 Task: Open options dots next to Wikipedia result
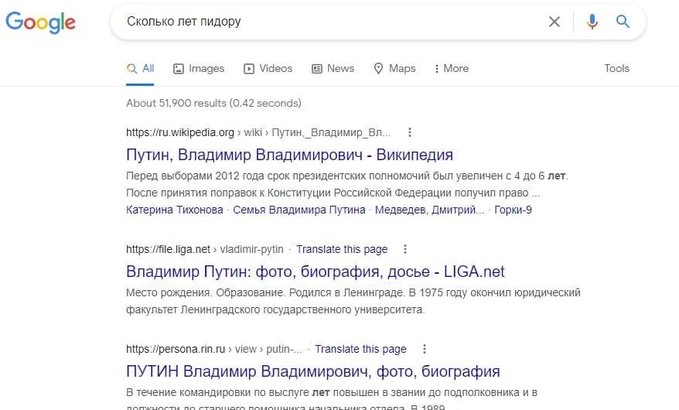coord(410,132)
